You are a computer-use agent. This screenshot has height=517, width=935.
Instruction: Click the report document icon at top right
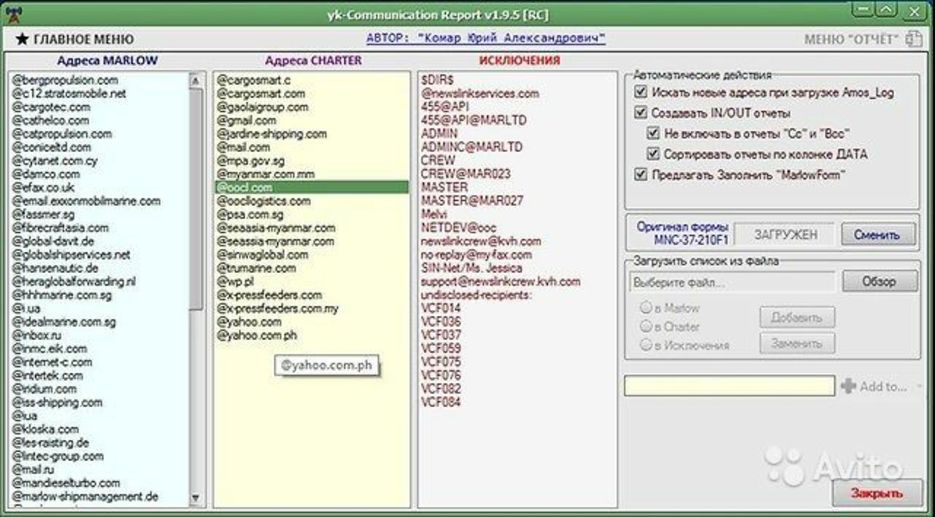(914, 39)
